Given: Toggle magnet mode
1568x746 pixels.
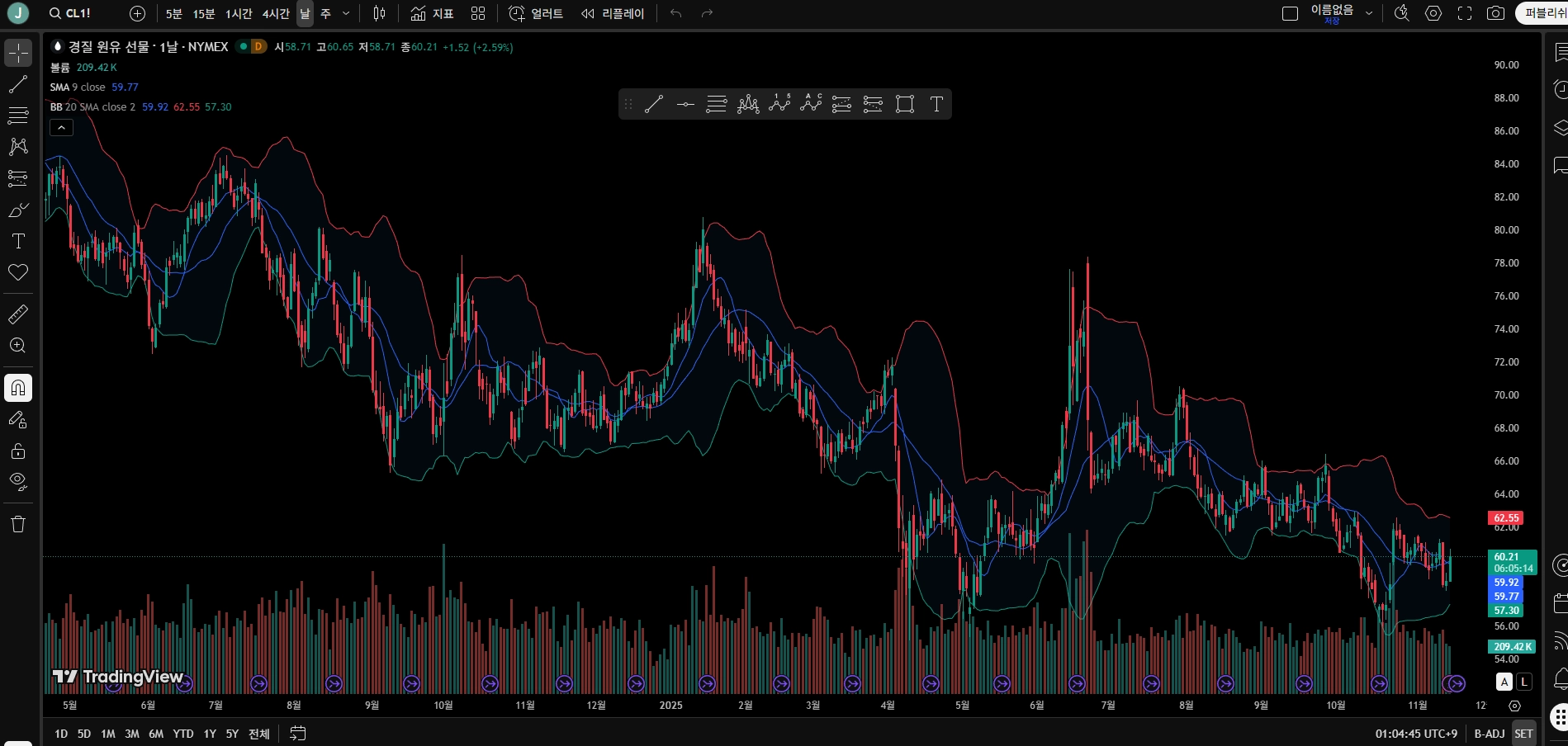Looking at the screenshot, I should pos(18,388).
